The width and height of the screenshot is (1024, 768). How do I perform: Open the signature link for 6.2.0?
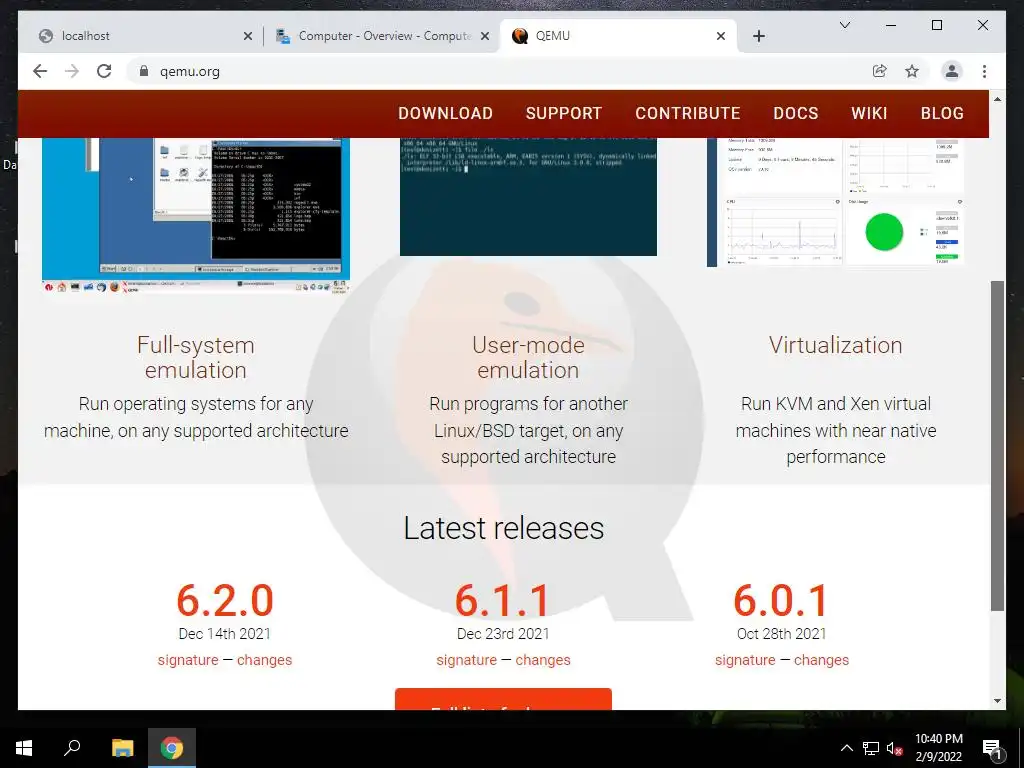(188, 660)
